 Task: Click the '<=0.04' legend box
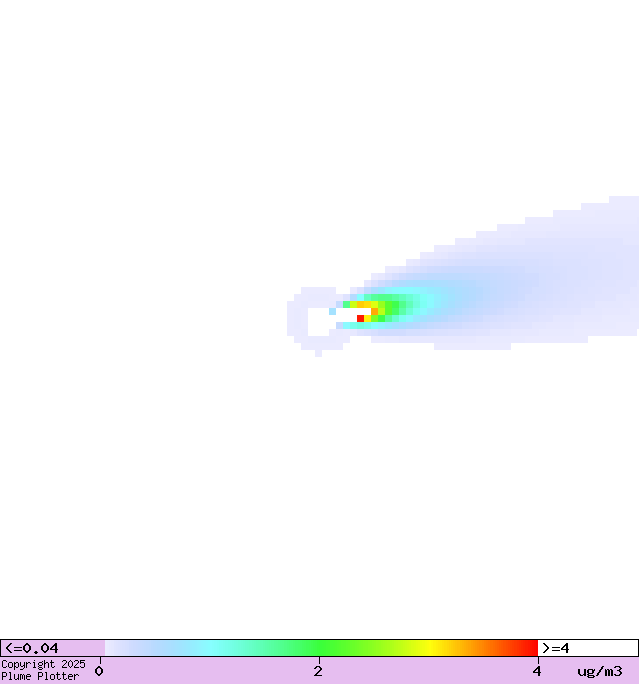pos(53,648)
